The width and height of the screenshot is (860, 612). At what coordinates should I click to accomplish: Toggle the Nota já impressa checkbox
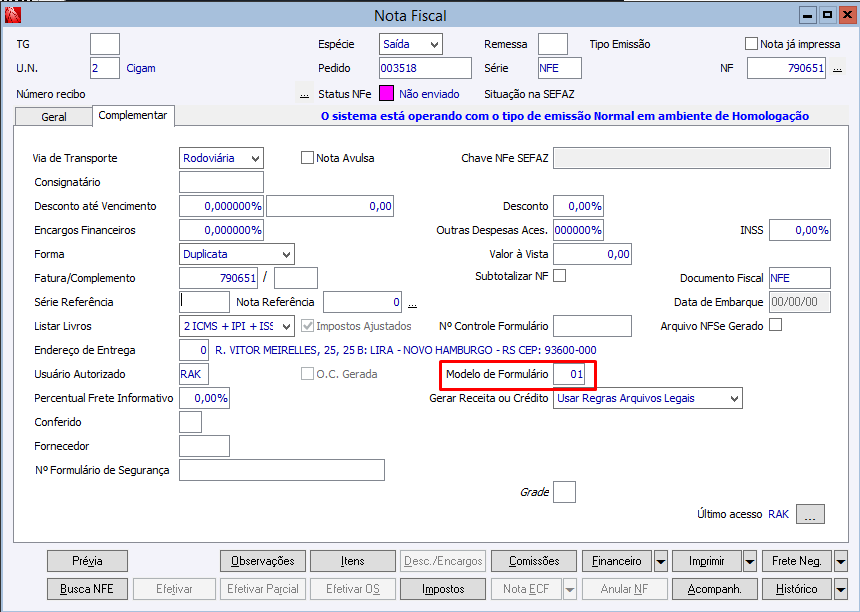point(751,44)
